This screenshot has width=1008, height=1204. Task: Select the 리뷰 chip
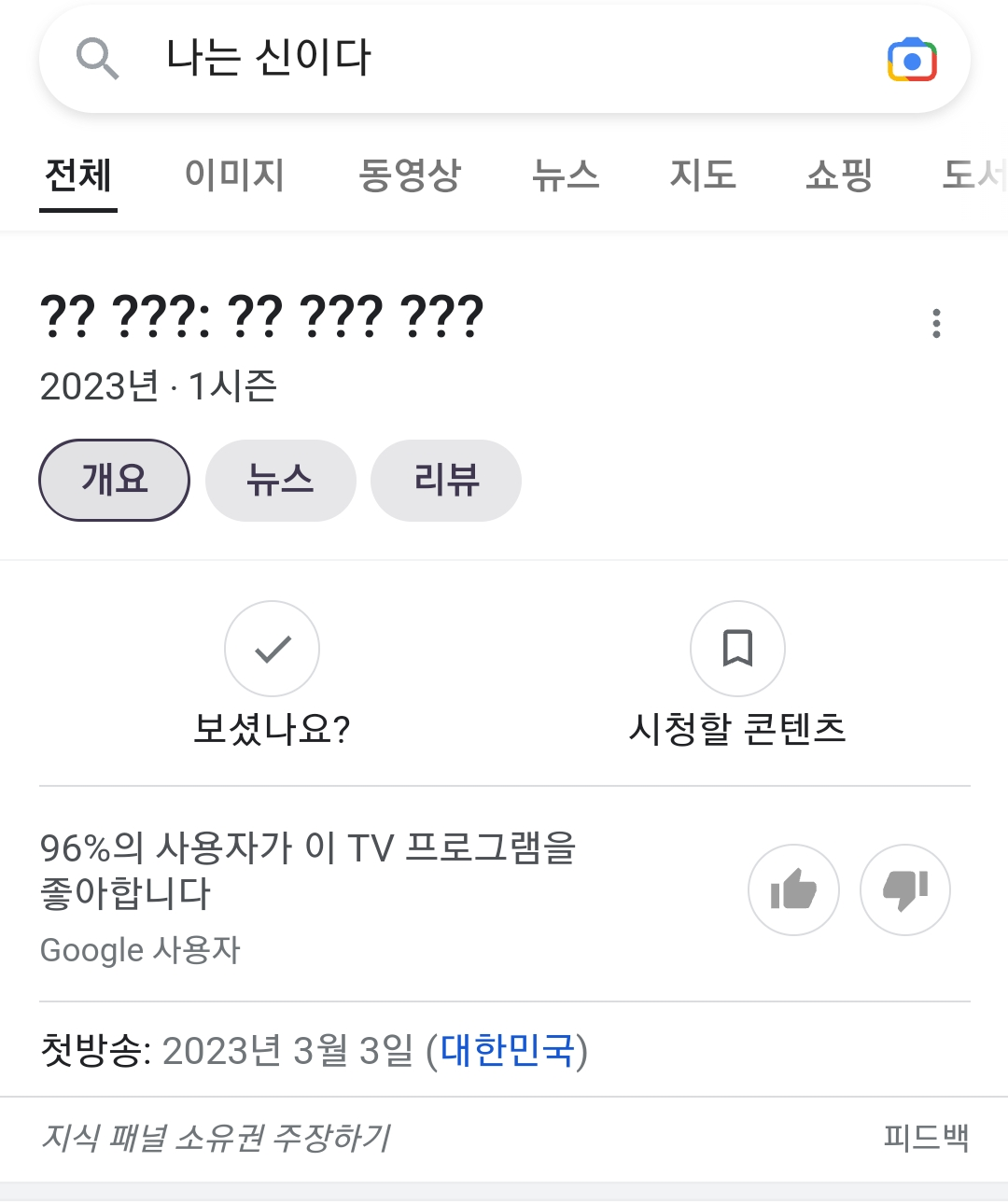(446, 480)
